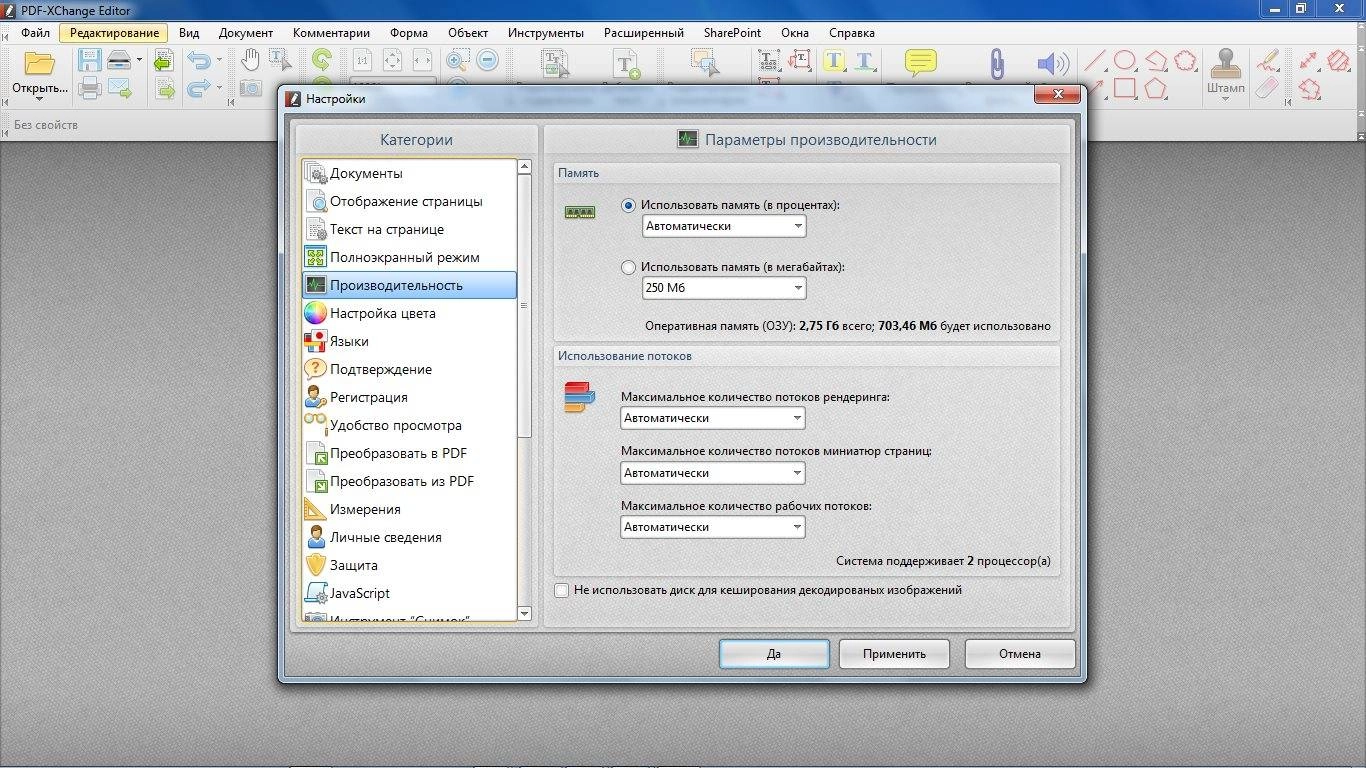Expand the Открыть dropdown arrow
The width and height of the screenshot is (1366, 768).
point(39,99)
